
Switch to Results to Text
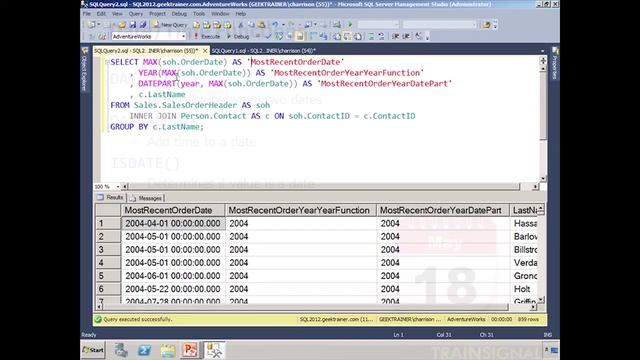tap(337, 36)
